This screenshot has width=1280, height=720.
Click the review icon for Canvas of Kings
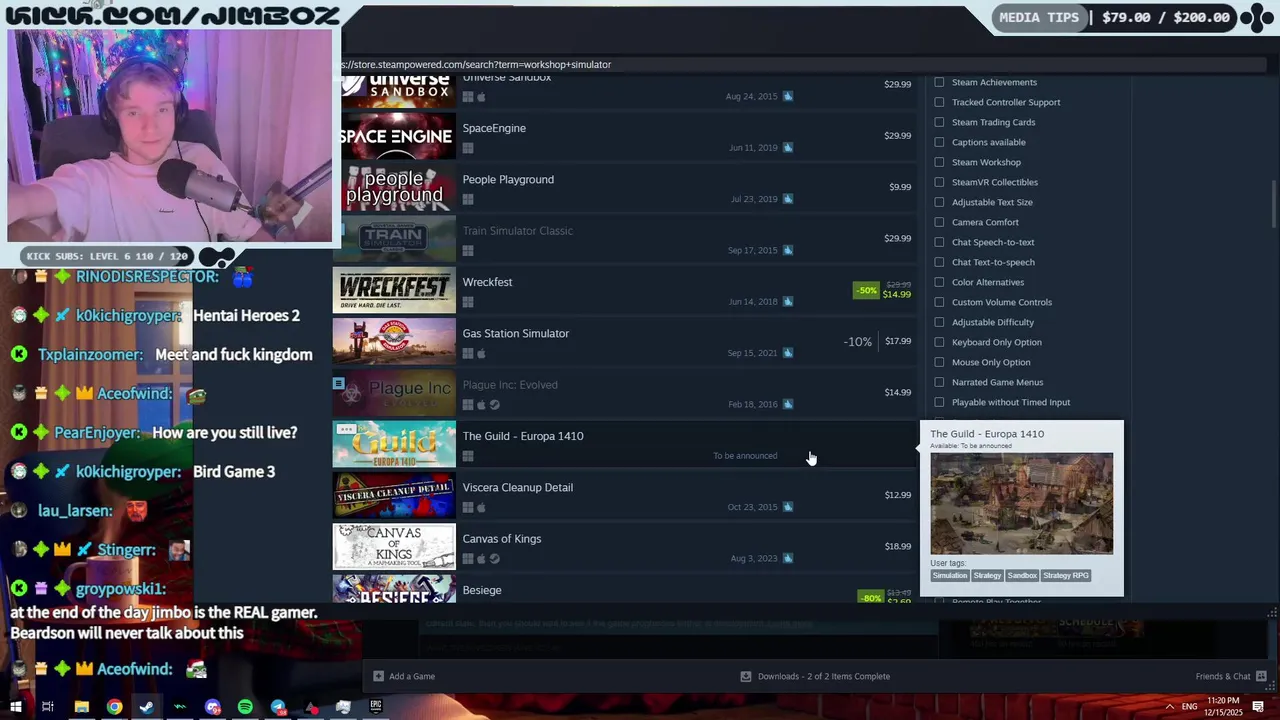pyautogui.click(x=788, y=558)
